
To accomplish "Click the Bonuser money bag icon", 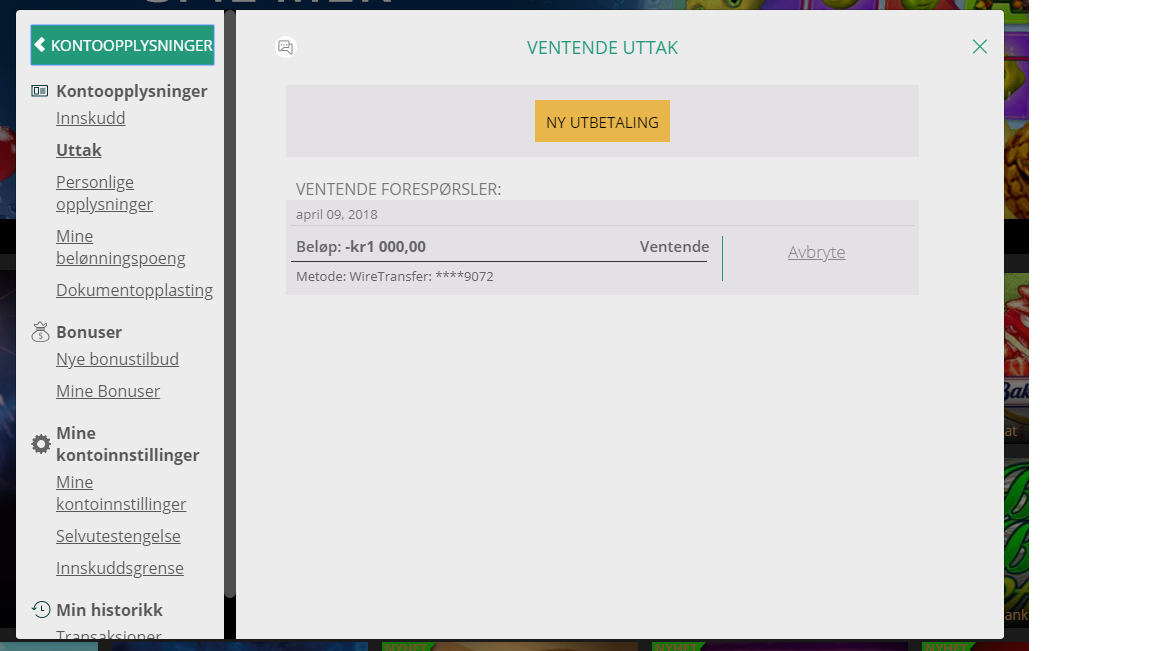I will 40,332.
